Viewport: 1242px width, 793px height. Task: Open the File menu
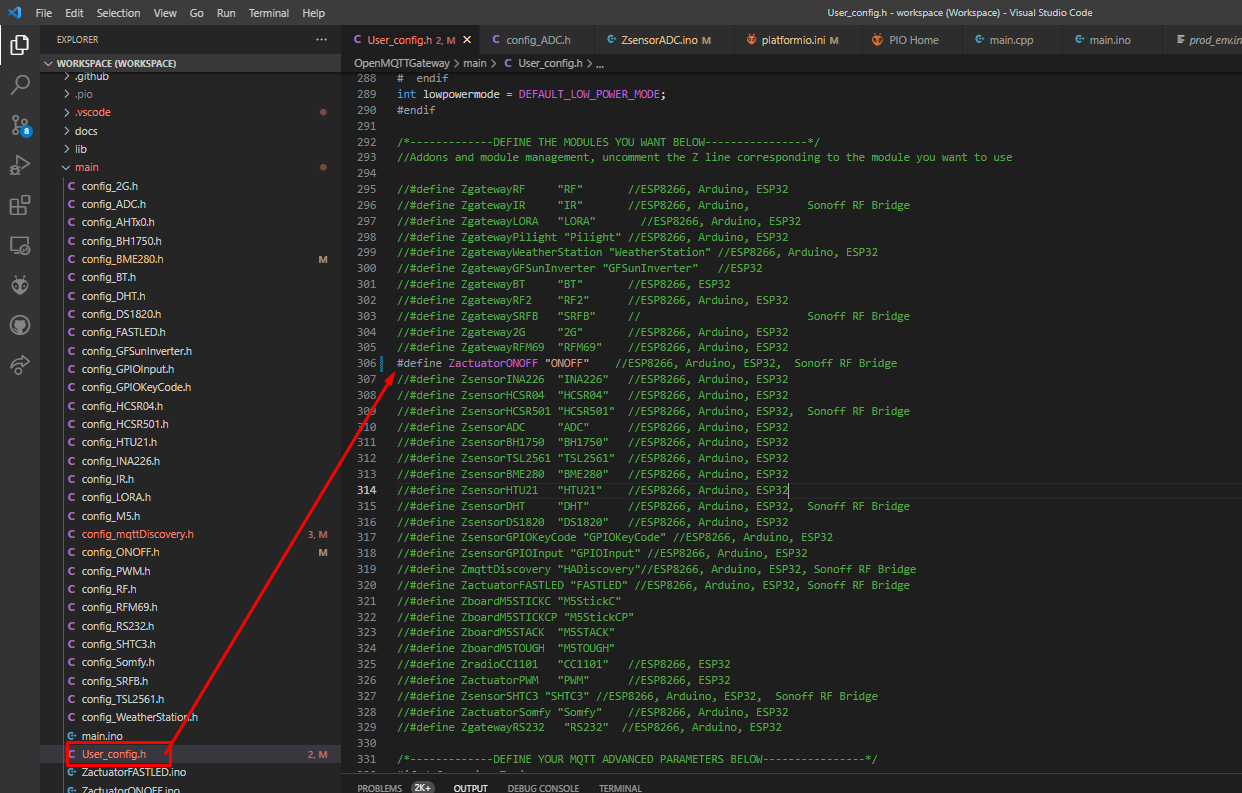tap(44, 13)
